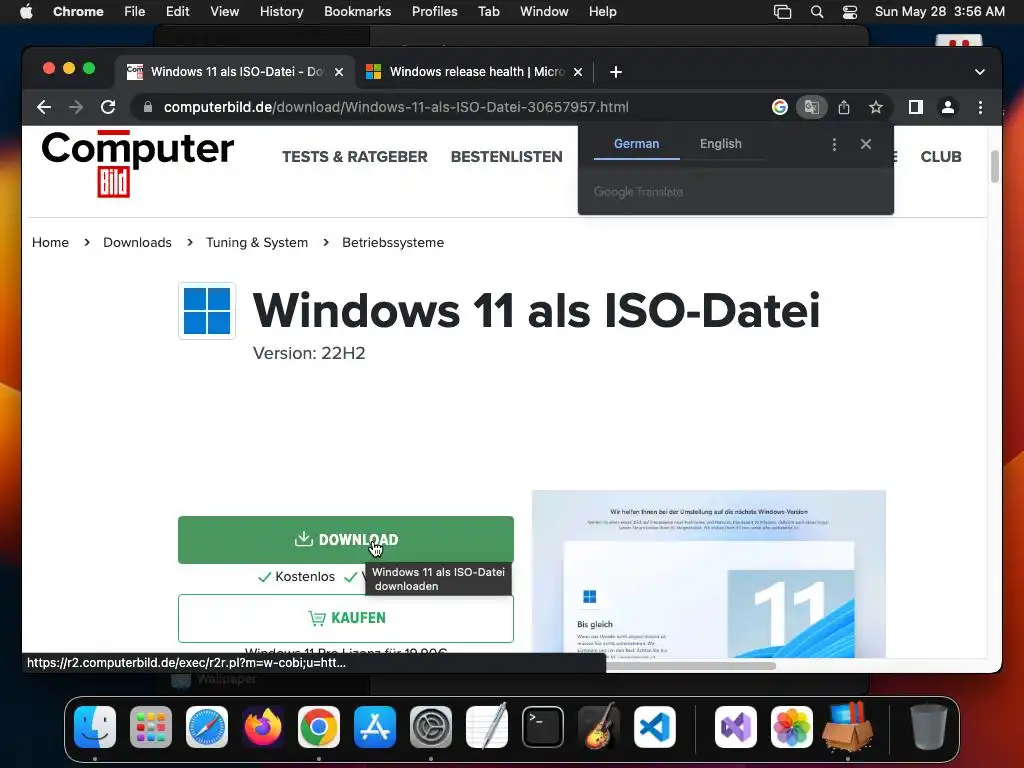Click the Windows 11 logo icon beside title
1024x768 pixels.
click(x=207, y=311)
